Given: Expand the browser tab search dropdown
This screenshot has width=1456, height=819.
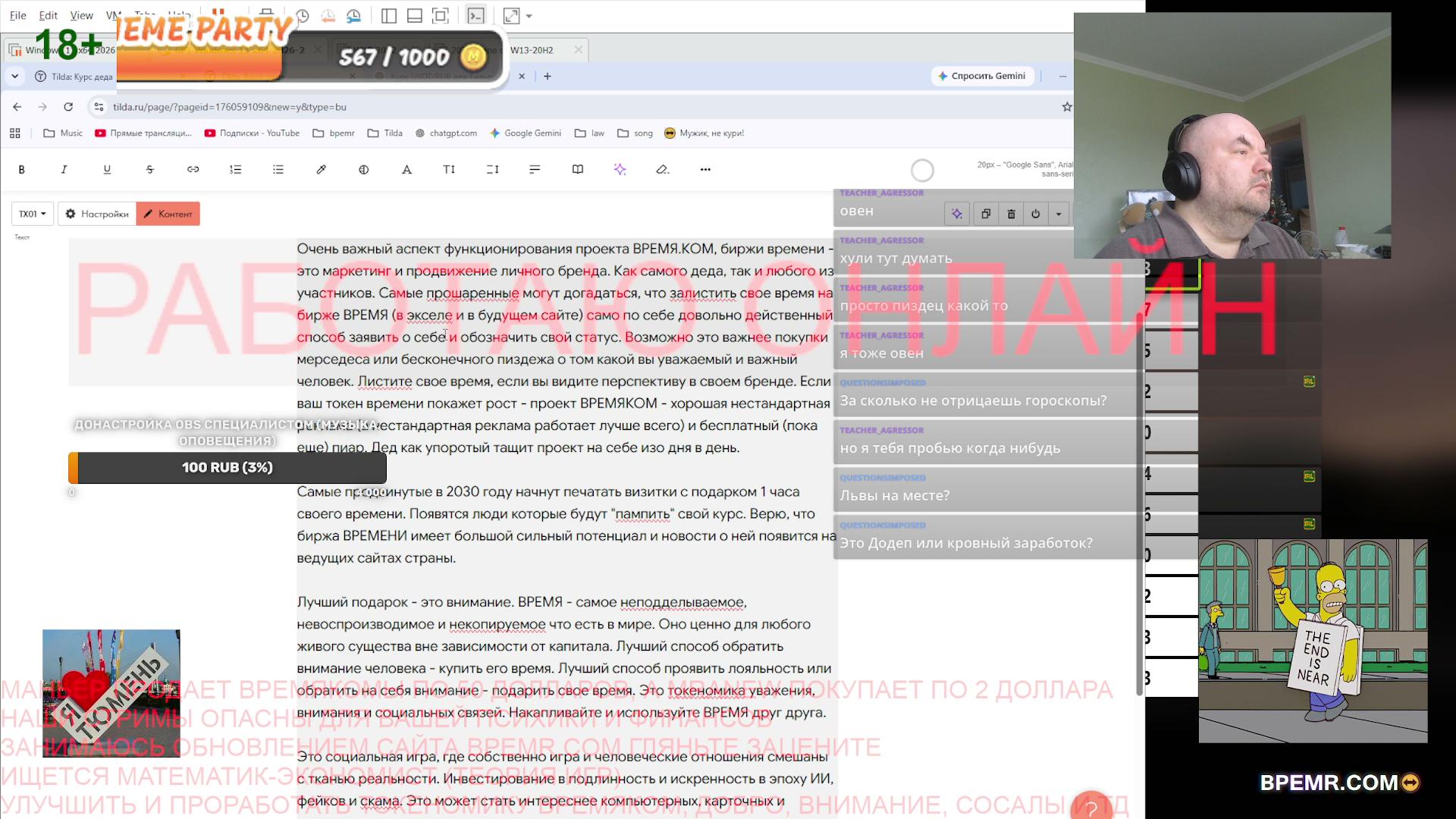Looking at the screenshot, I should tap(15, 76).
